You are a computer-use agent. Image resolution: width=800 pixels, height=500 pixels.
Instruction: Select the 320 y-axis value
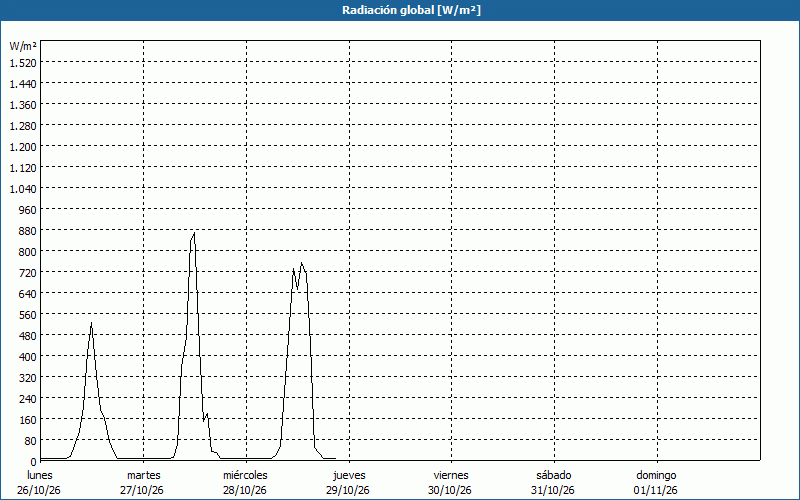pyautogui.click(x=28, y=378)
